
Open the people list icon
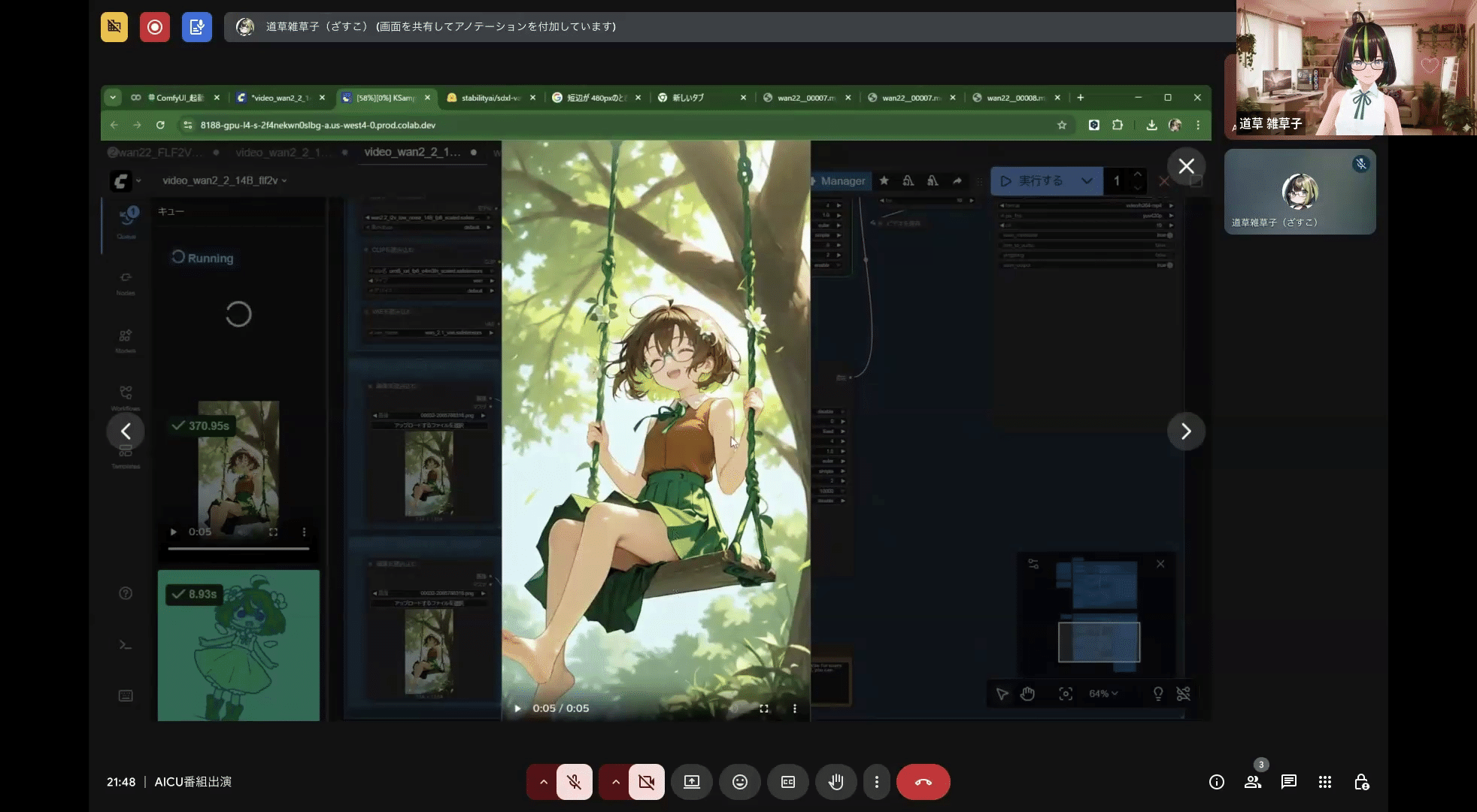click(1253, 782)
